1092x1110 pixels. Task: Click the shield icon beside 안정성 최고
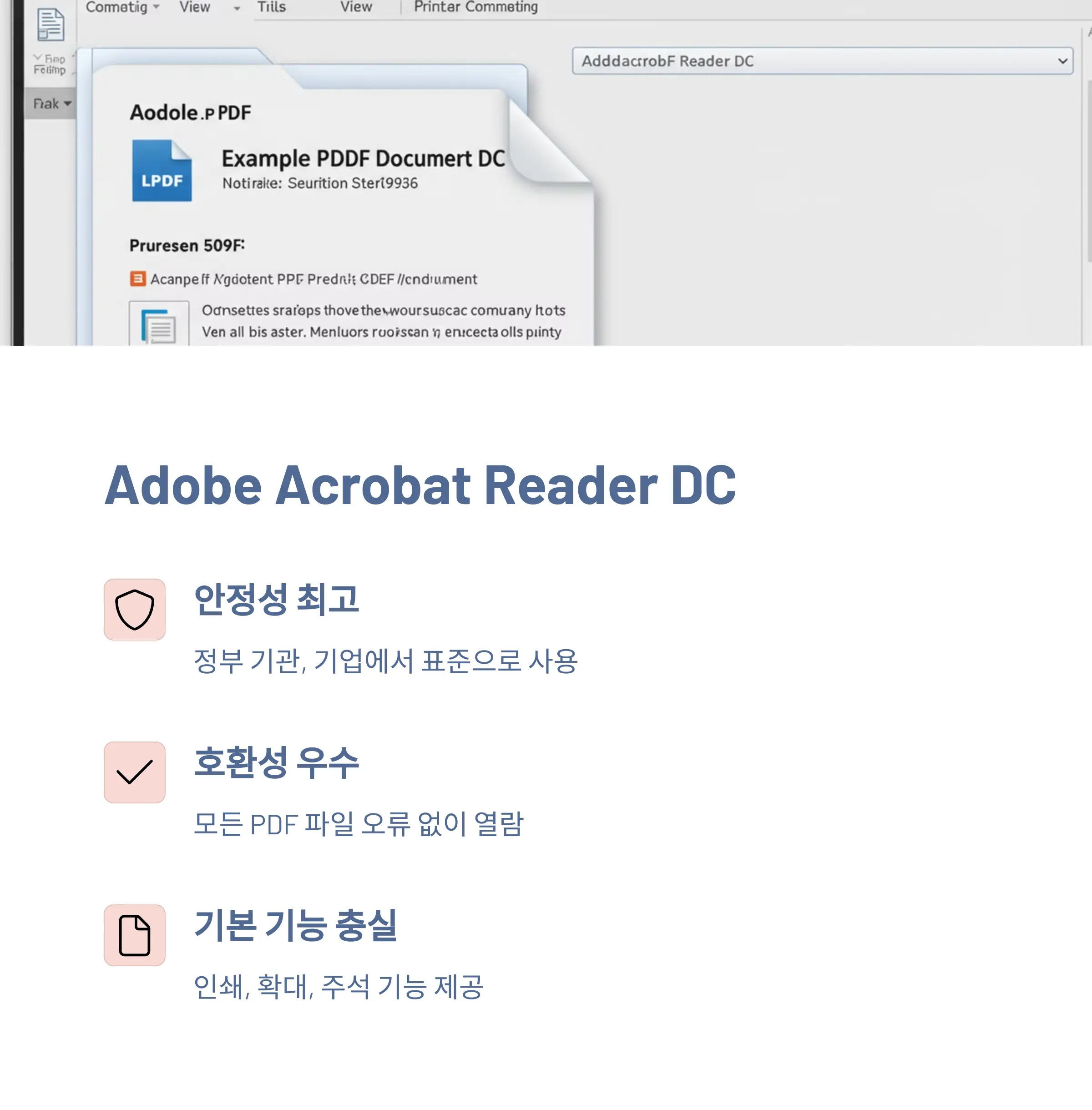tap(135, 610)
